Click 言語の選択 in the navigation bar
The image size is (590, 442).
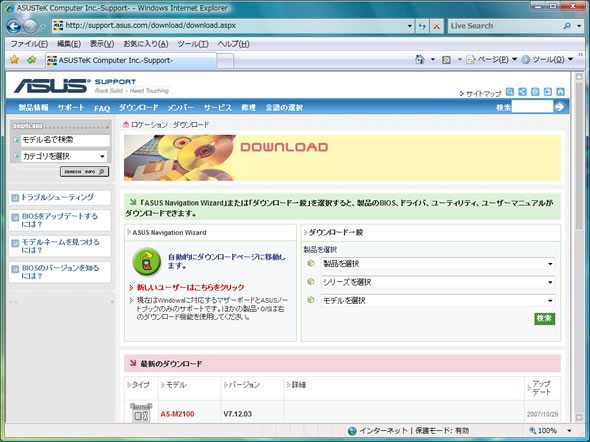(x=284, y=108)
